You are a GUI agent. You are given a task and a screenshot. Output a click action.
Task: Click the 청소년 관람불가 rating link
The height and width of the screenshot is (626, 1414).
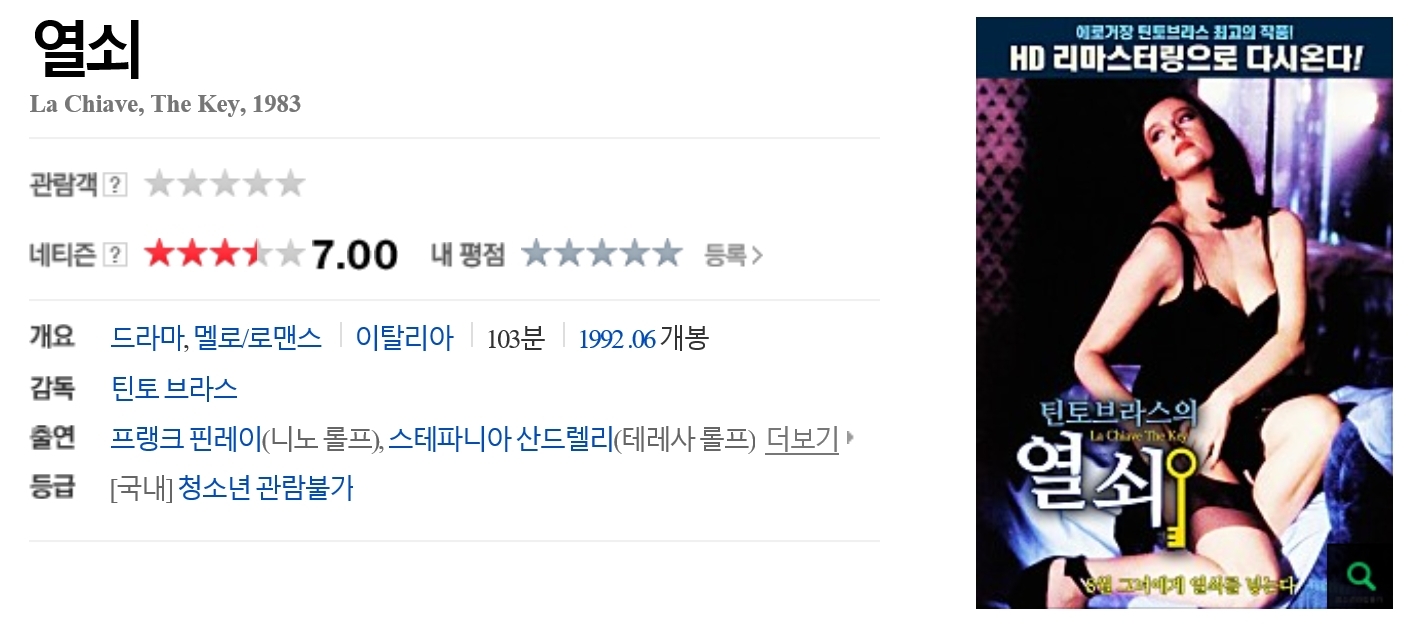[265, 489]
